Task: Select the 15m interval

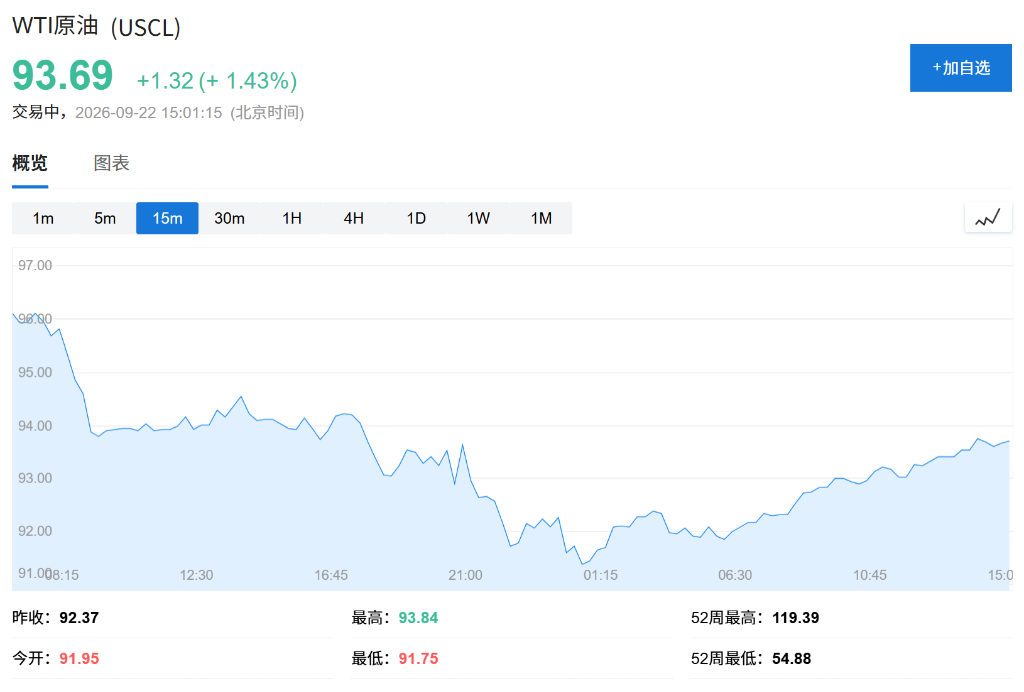Action: pos(167,218)
